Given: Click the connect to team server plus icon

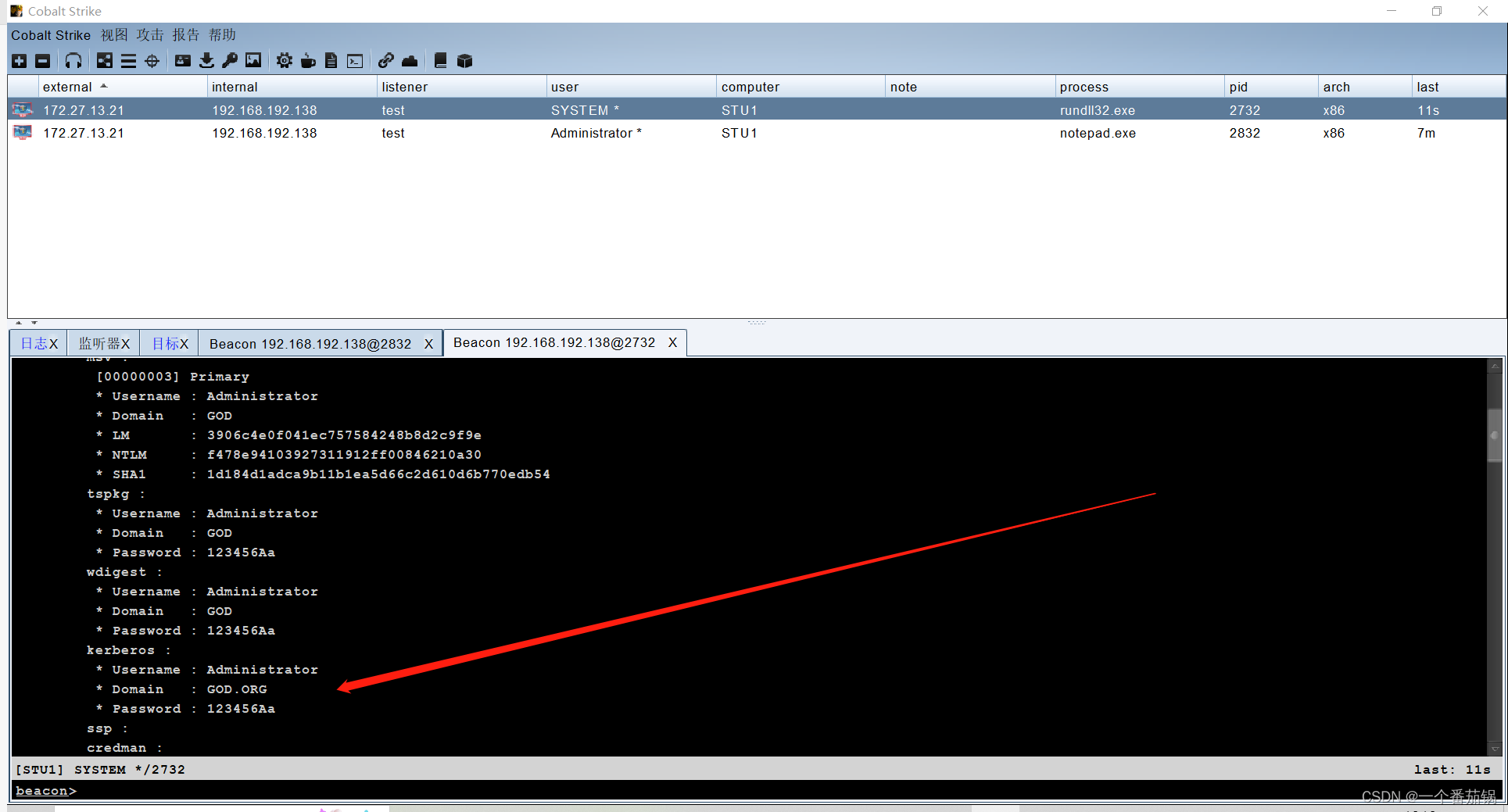Looking at the screenshot, I should (x=20, y=61).
